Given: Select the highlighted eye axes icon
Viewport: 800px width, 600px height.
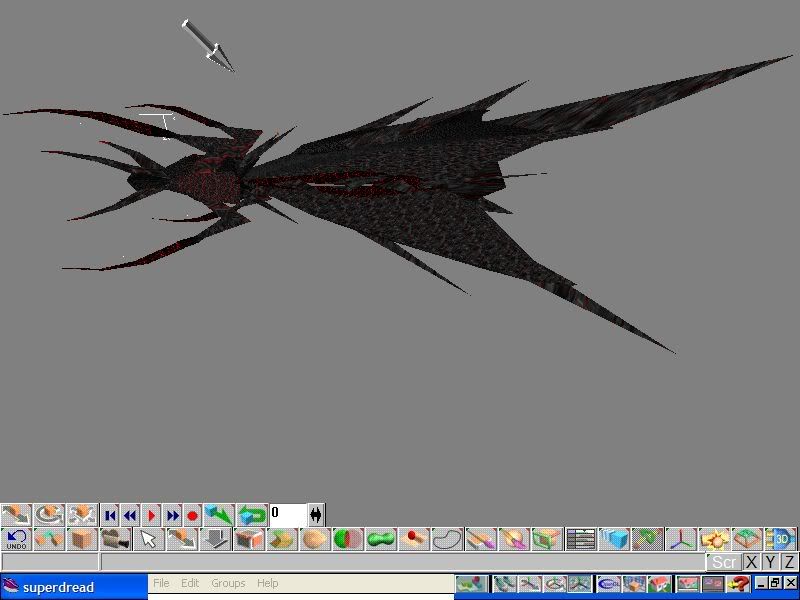Looking at the screenshot, I should point(580,584).
